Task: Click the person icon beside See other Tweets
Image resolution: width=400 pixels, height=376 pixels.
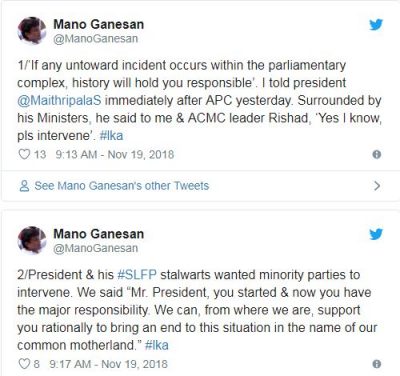Action: (x=24, y=186)
